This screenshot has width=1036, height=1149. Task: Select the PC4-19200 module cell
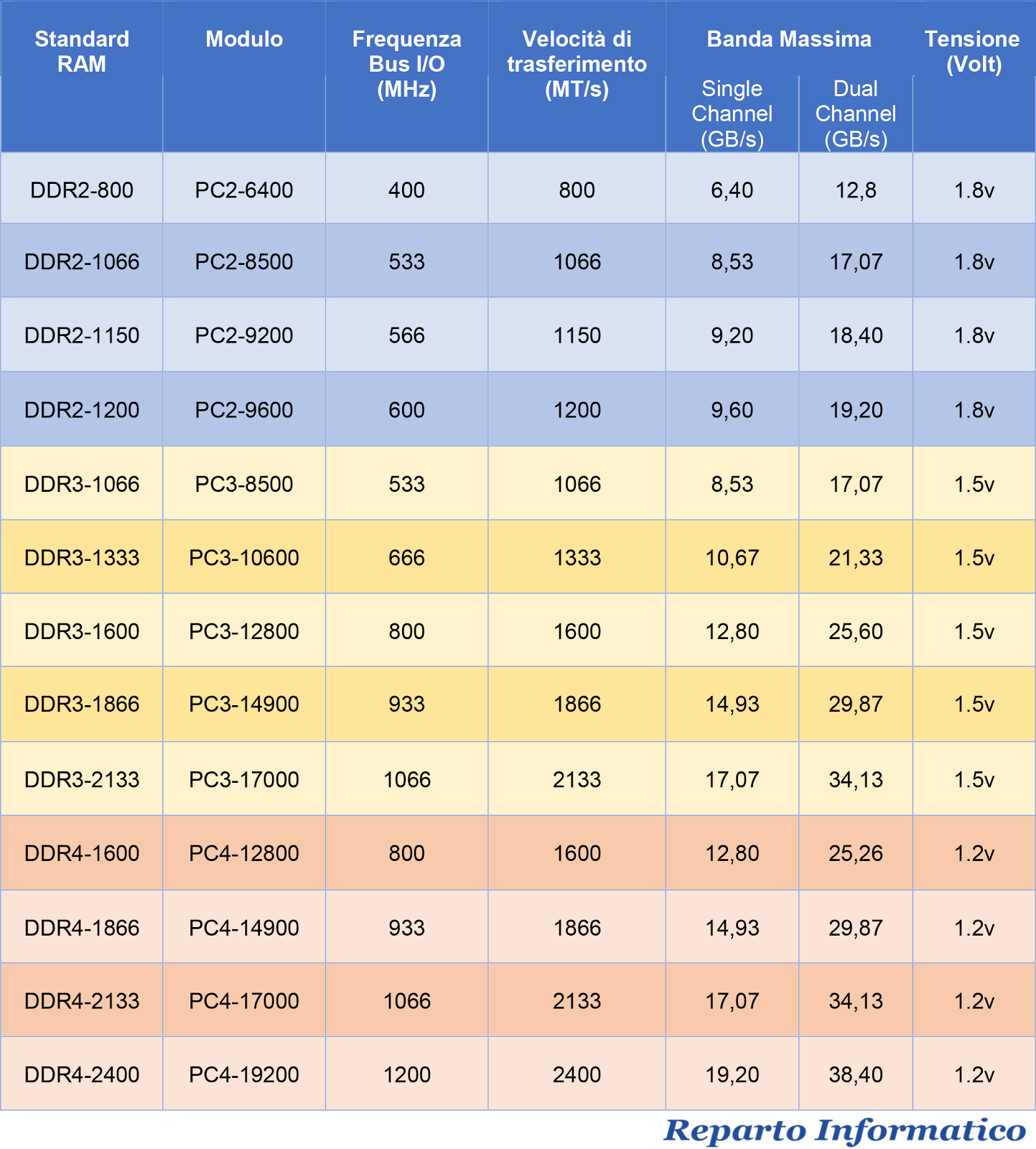click(244, 1075)
